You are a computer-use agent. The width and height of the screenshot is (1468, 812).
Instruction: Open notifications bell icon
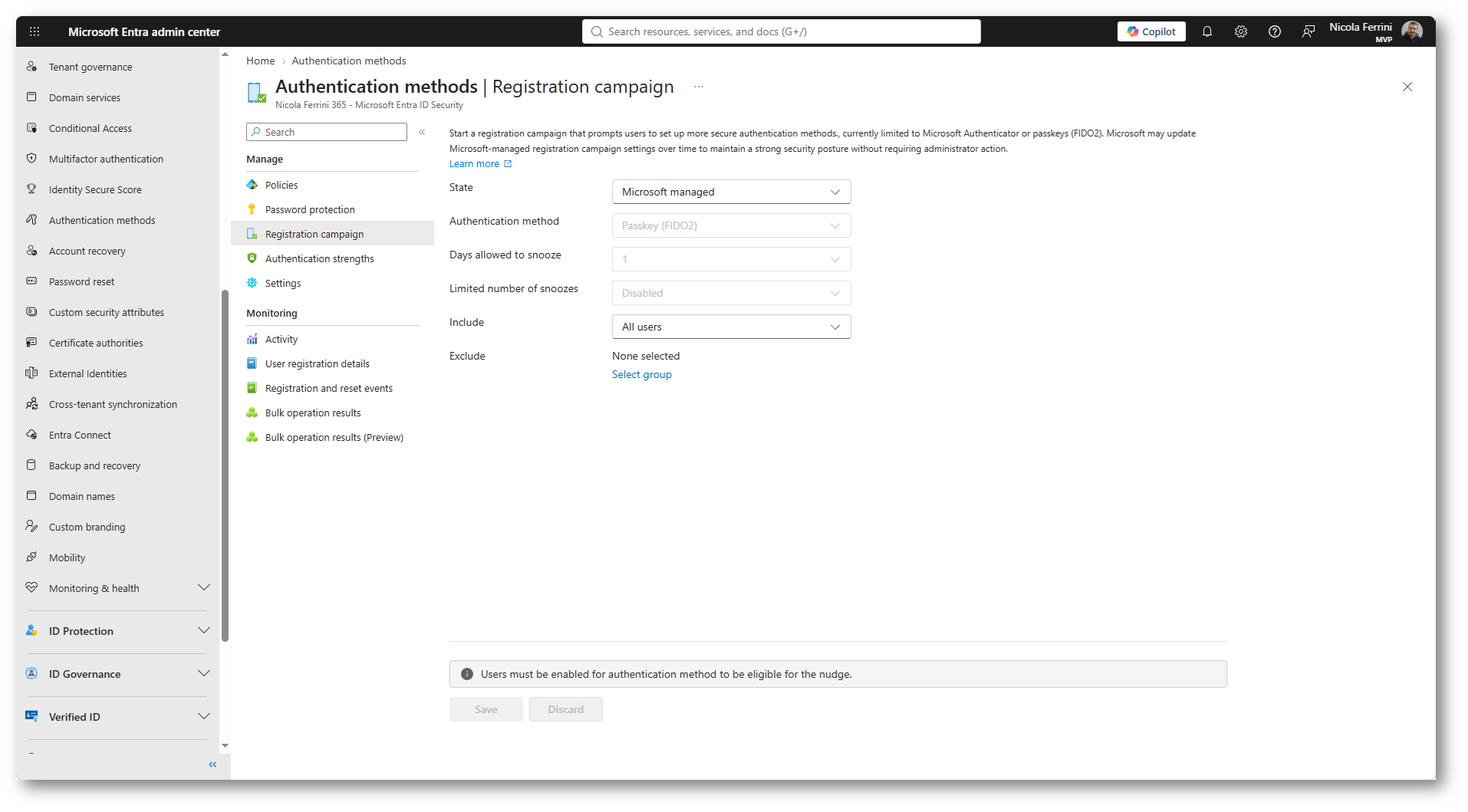pyautogui.click(x=1207, y=31)
